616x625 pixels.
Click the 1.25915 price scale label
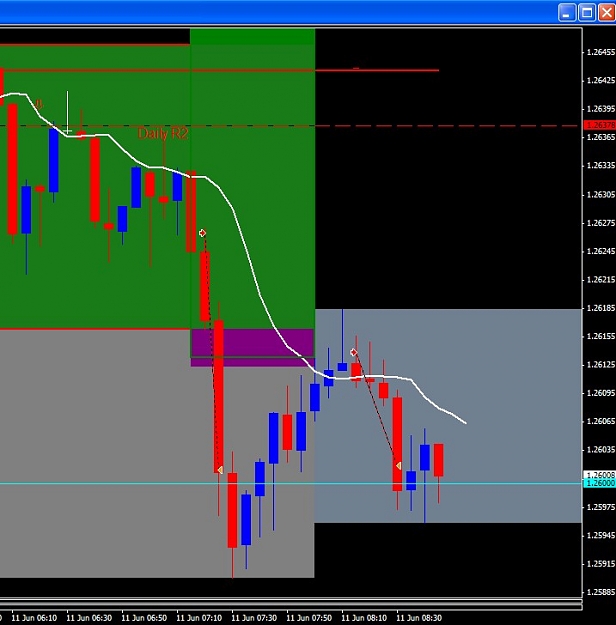click(x=601, y=564)
